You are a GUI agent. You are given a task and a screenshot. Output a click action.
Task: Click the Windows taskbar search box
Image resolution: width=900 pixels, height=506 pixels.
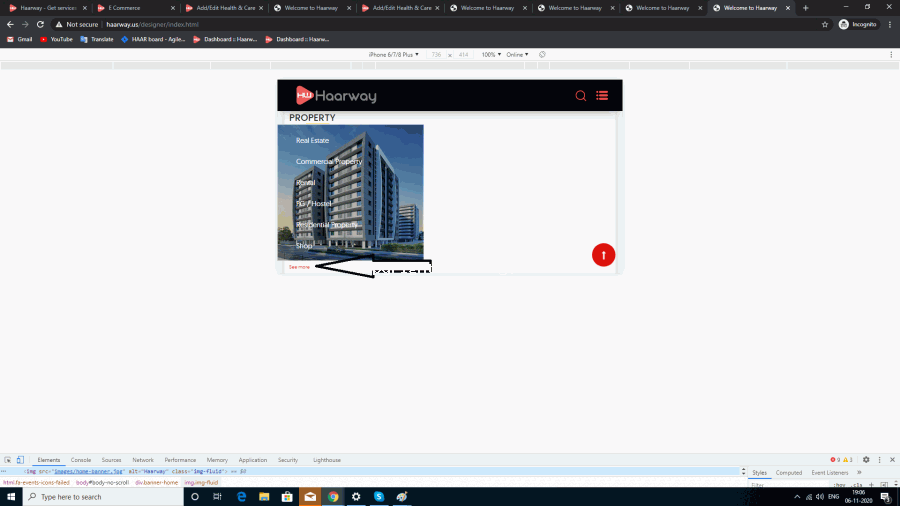(100, 497)
